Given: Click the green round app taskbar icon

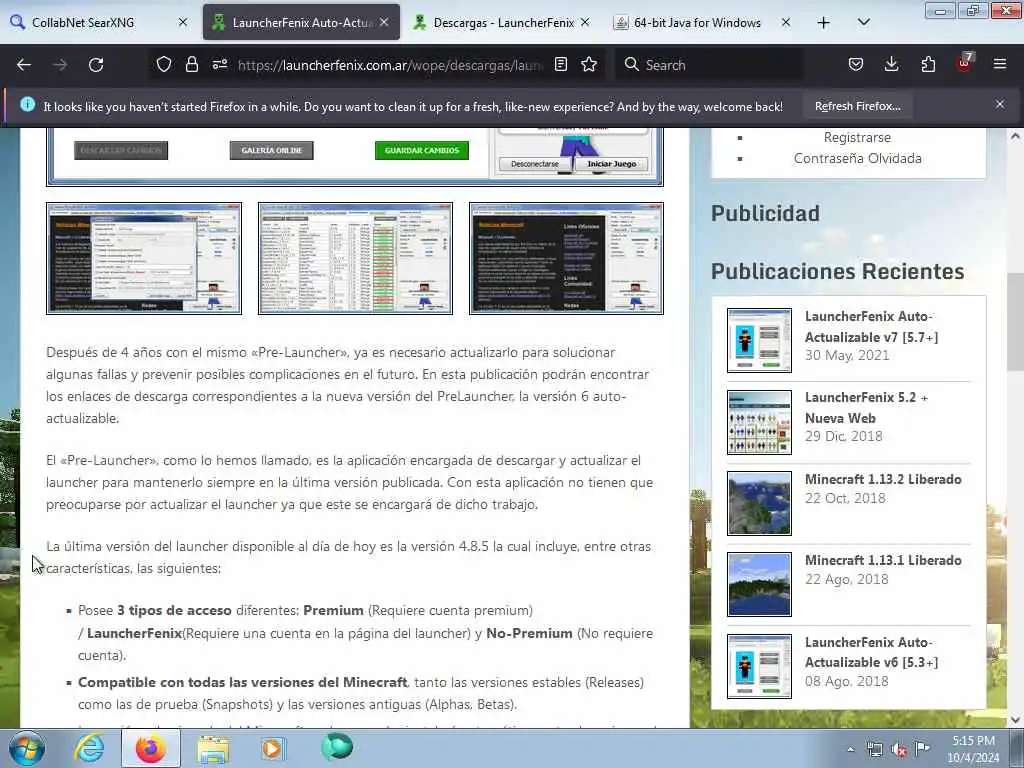Looking at the screenshot, I should coord(336,747).
